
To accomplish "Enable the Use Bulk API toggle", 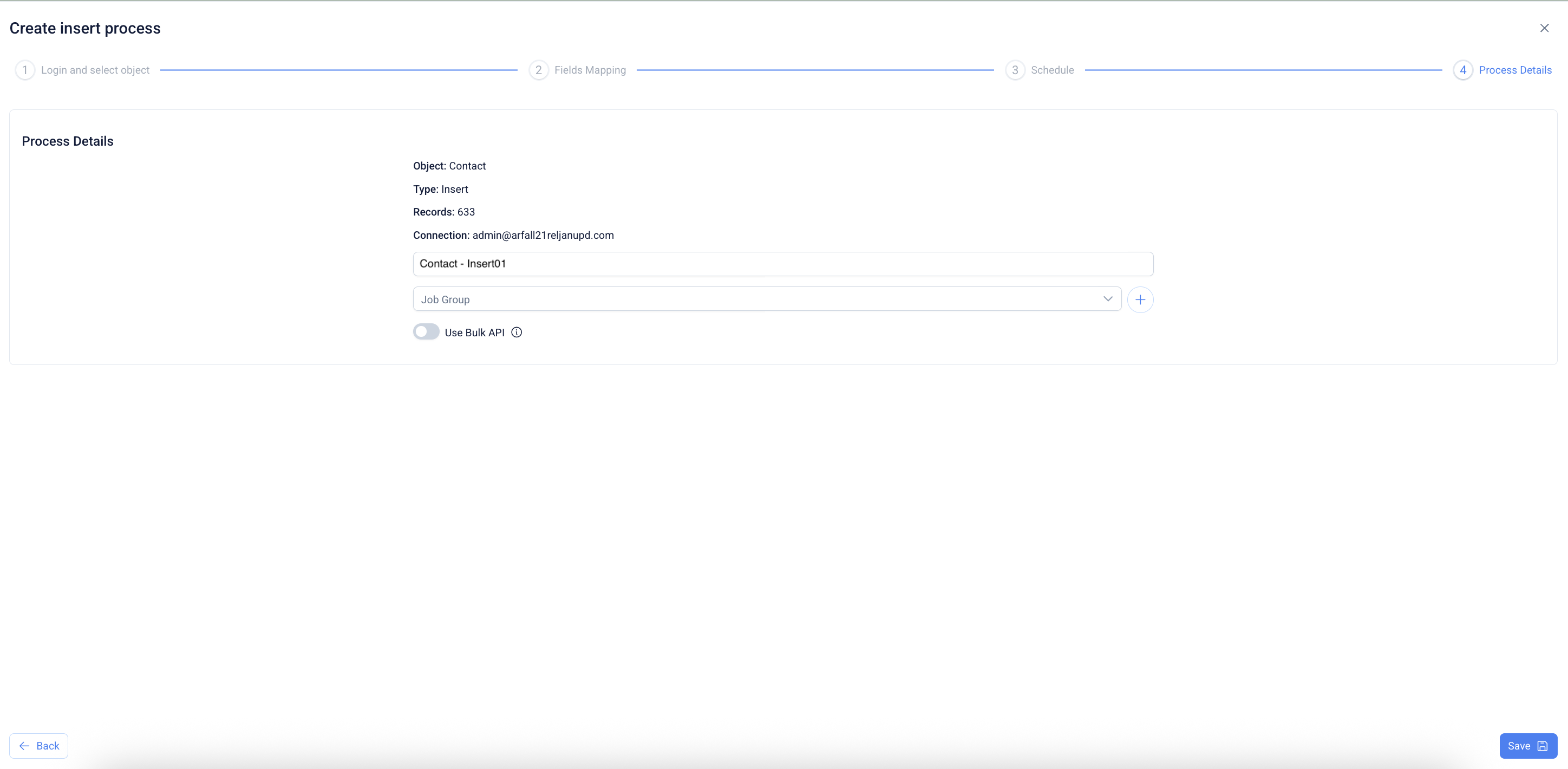I will (x=426, y=332).
